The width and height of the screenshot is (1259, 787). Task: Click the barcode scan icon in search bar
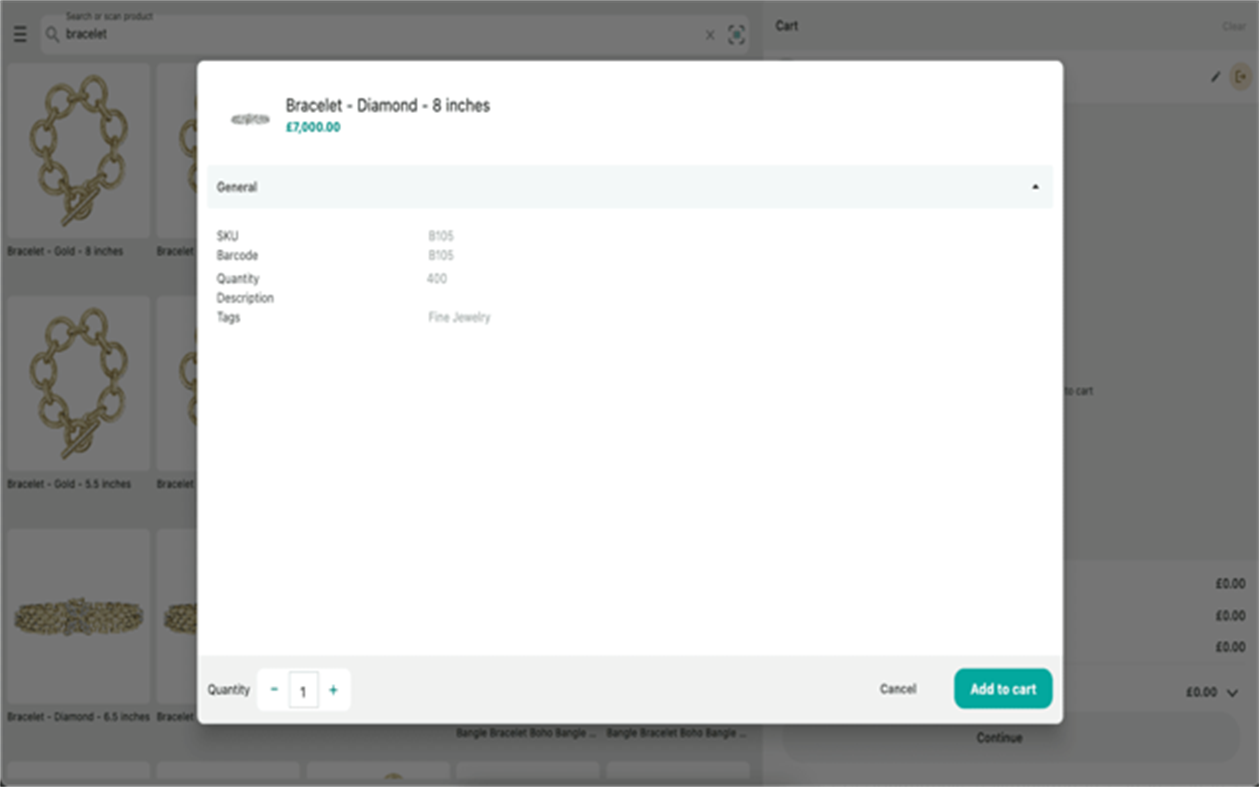pyautogui.click(x=737, y=33)
